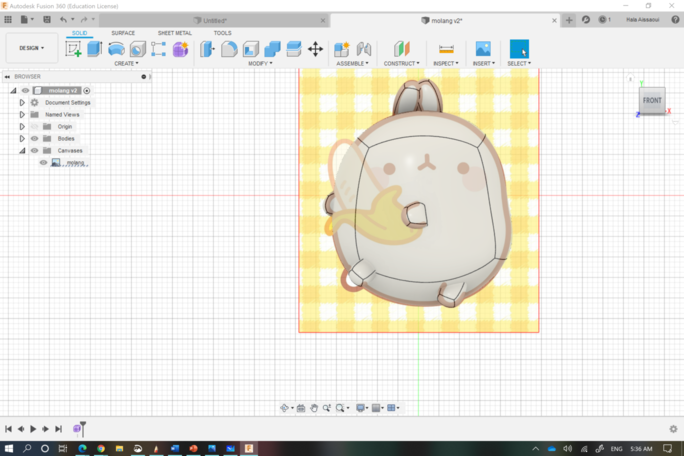The width and height of the screenshot is (684, 456).
Task: Click the timeline play button
Action: [33, 429]
